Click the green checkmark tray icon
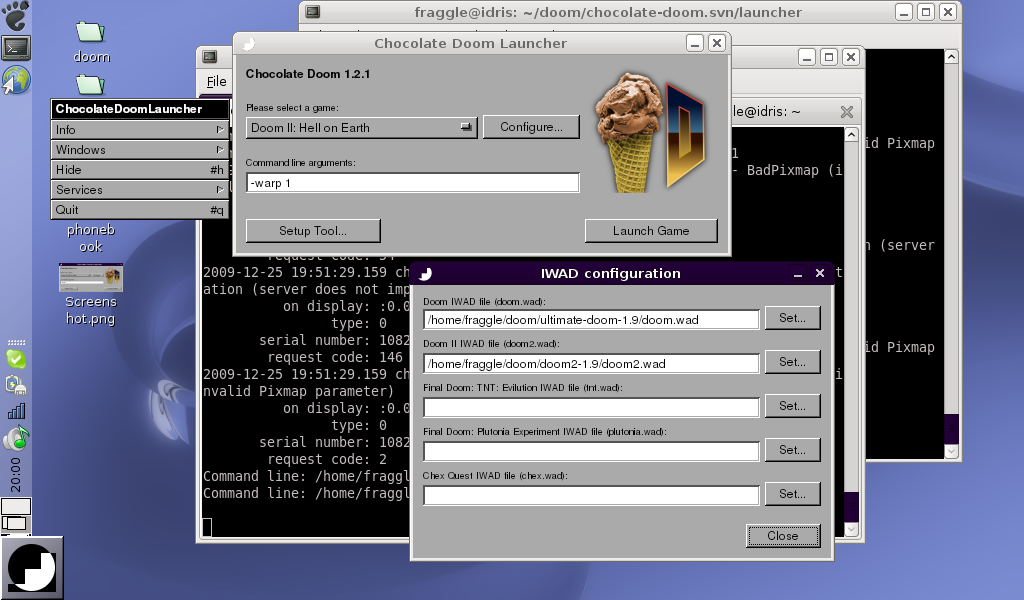This screenshot has width=1024, height=600. pyautogui.click(x=16, y=358)
